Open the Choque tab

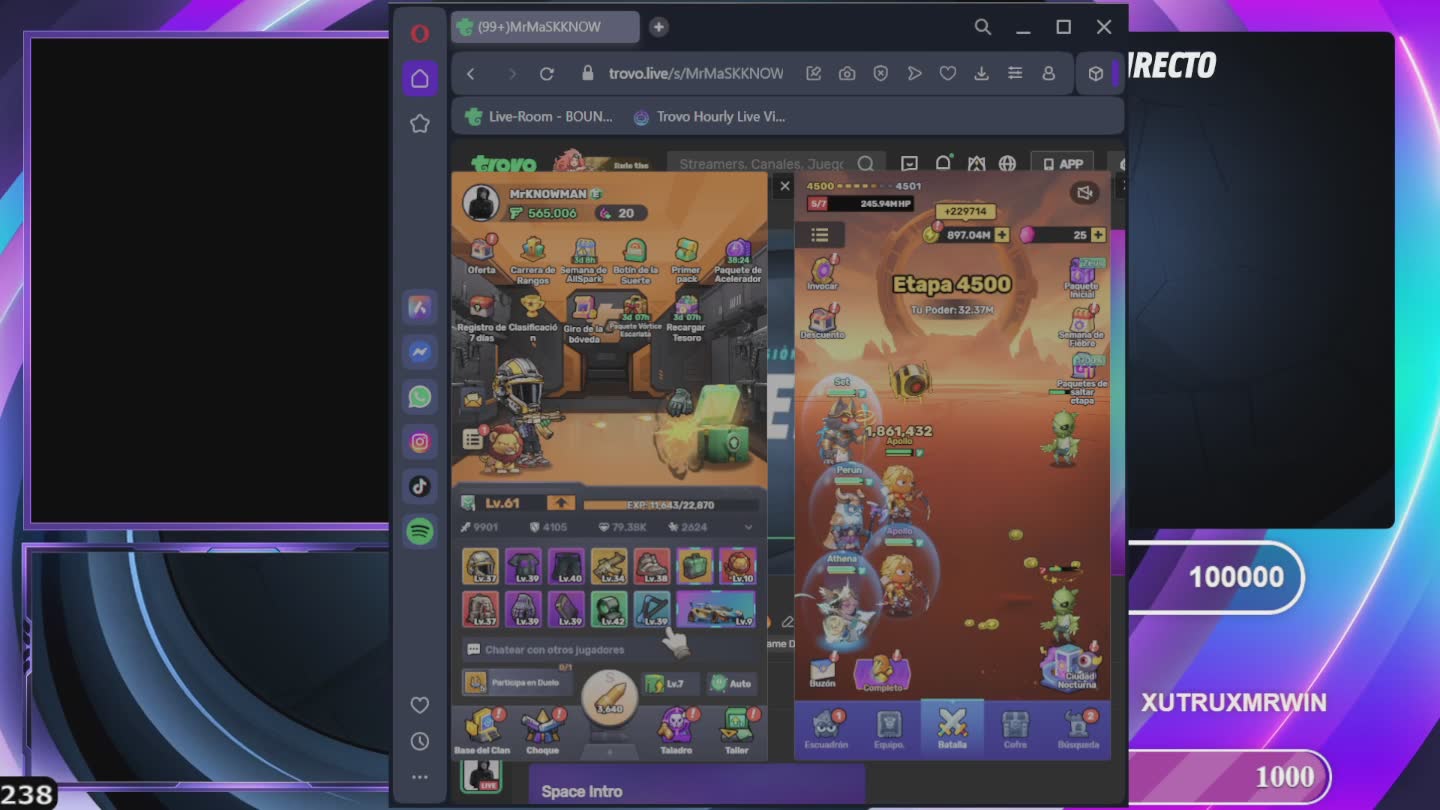coord(542,731)
